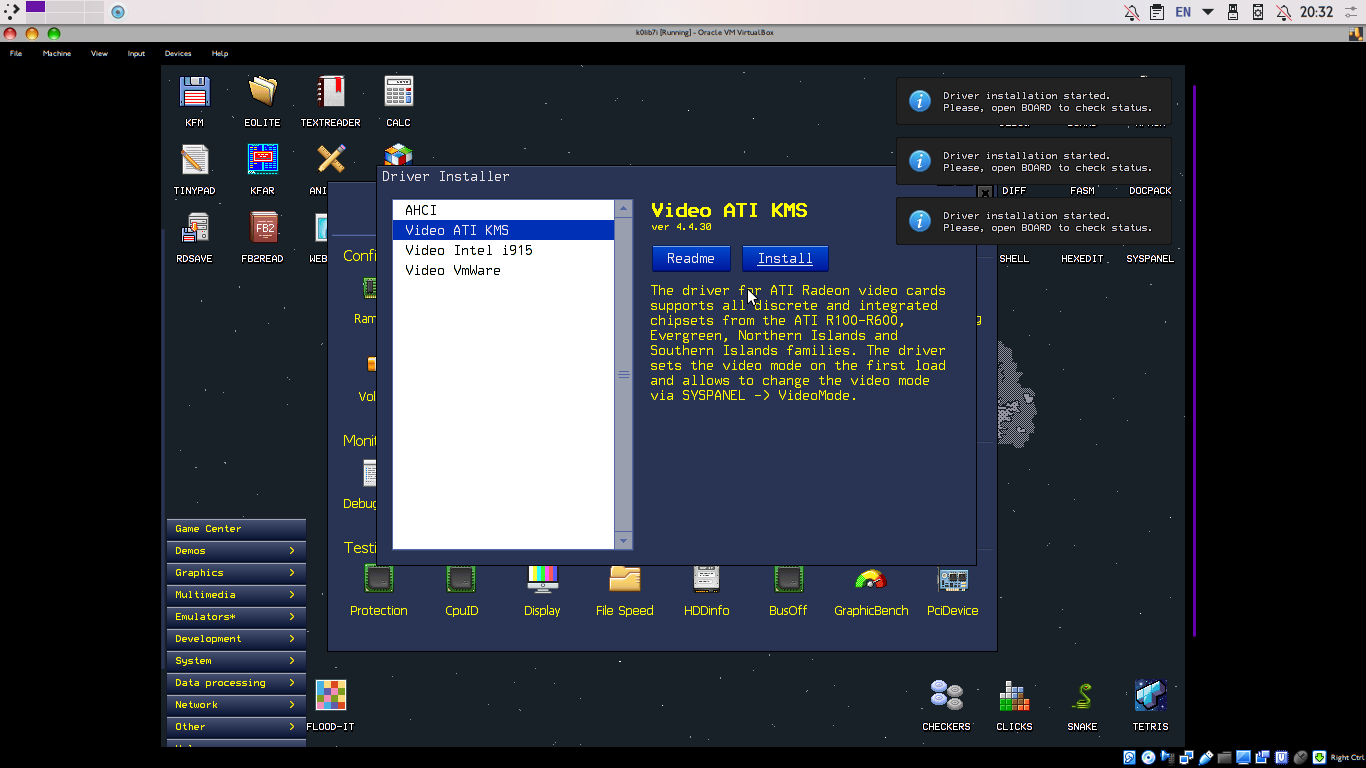
Task: Select Video ATI KMS driver entry
Action: click(x=503, y=230)
